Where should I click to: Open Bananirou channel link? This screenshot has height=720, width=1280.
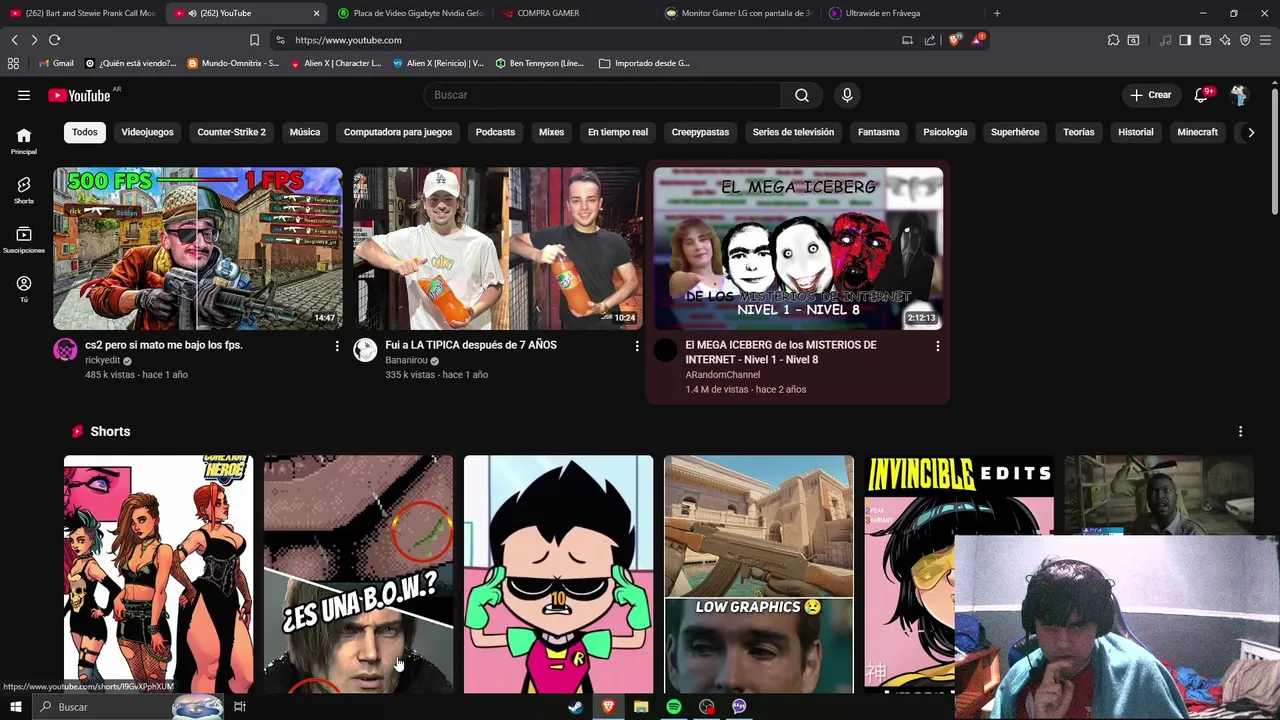[406, 360]
